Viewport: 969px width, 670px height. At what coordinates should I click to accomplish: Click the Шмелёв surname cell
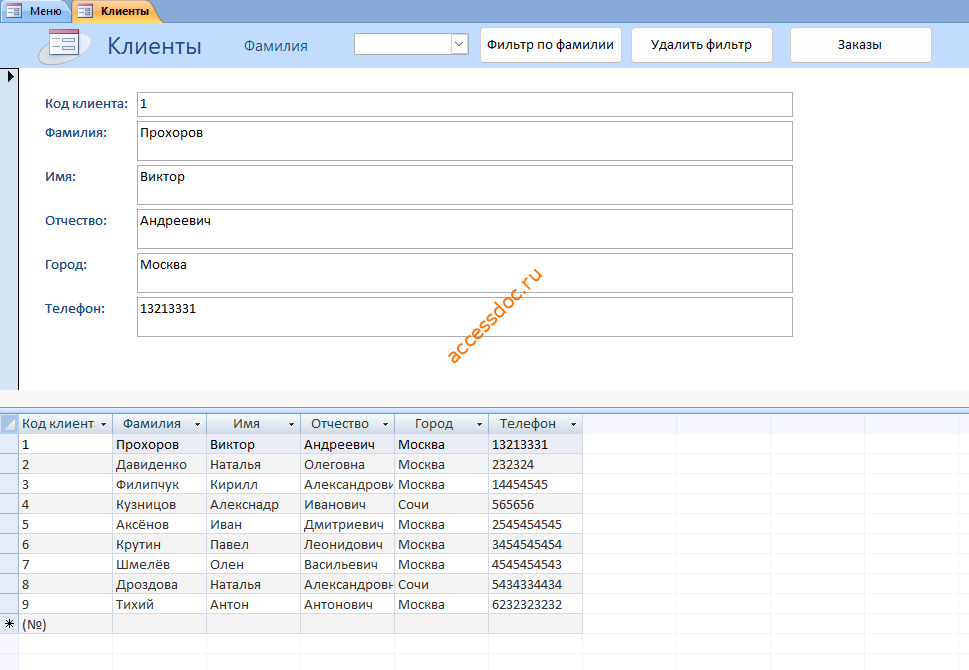pyautogui.click(x=159, y=564)
